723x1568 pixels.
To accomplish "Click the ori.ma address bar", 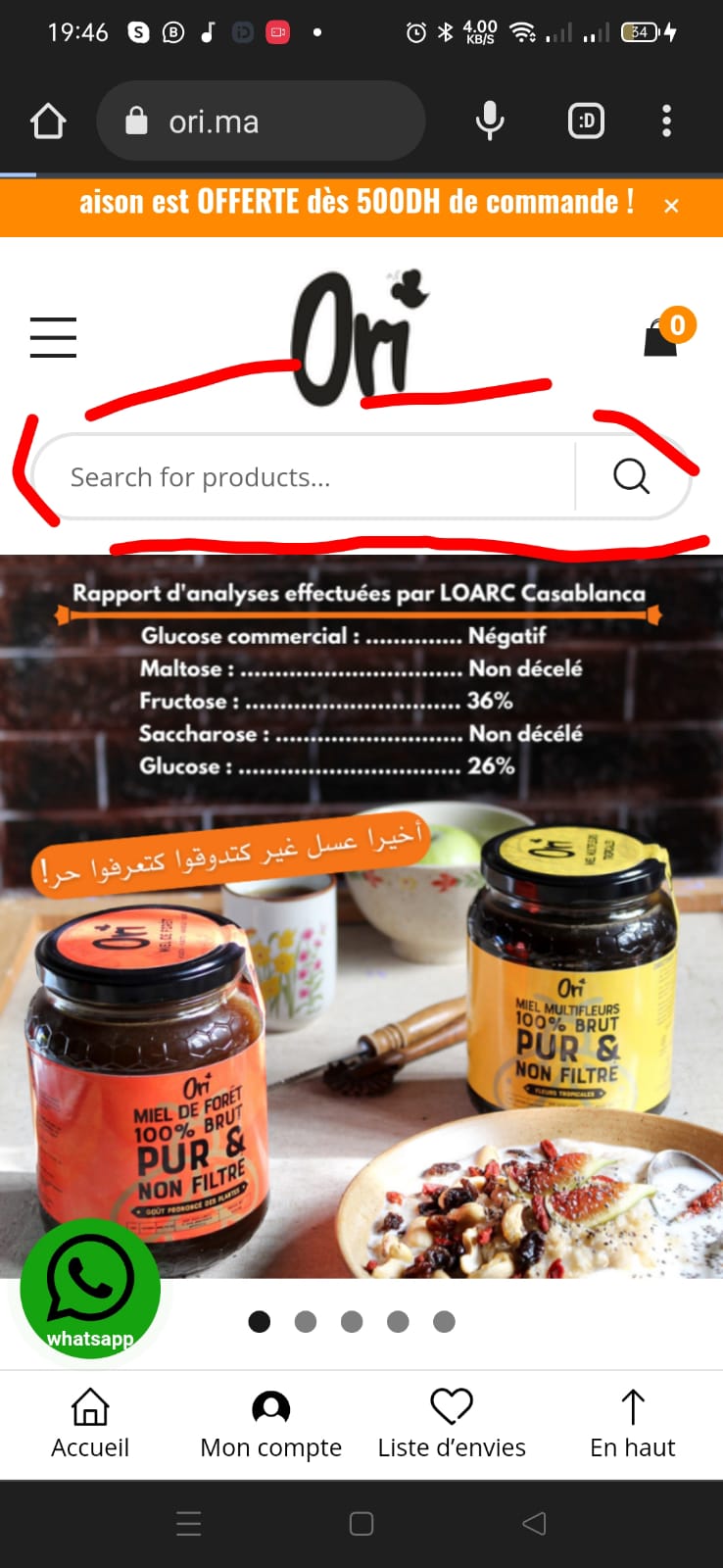I will (x=261, y=122).
